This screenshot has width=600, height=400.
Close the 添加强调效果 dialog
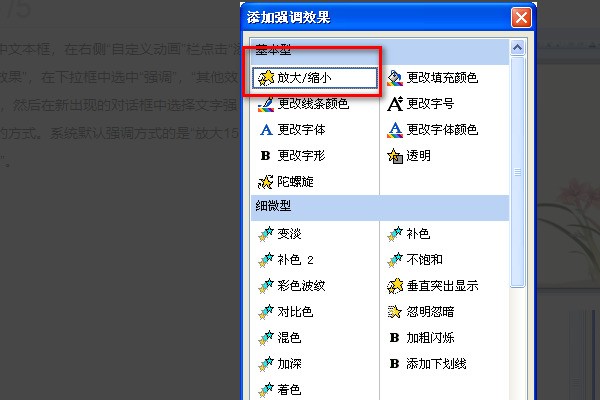[x=521, y=18]
